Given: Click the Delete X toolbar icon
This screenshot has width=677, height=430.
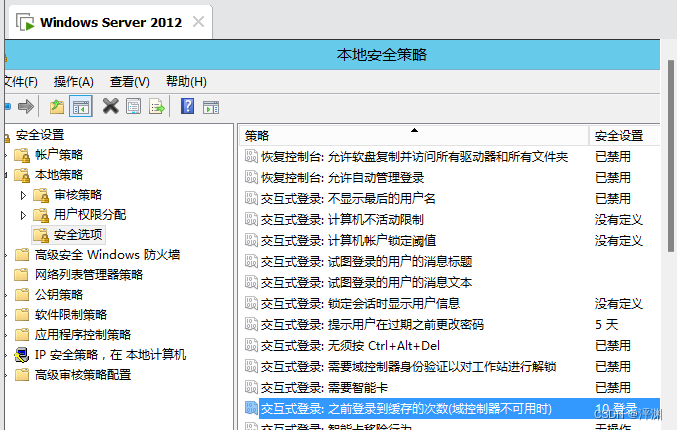Looking at the screenshot, I should pyautogui.click(x=111, y=106).
